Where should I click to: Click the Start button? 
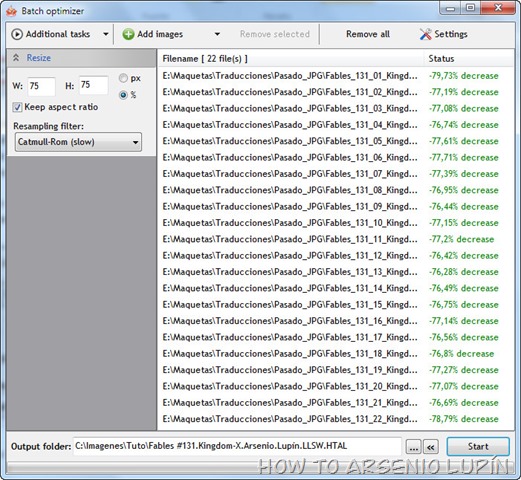click(478, 447)
